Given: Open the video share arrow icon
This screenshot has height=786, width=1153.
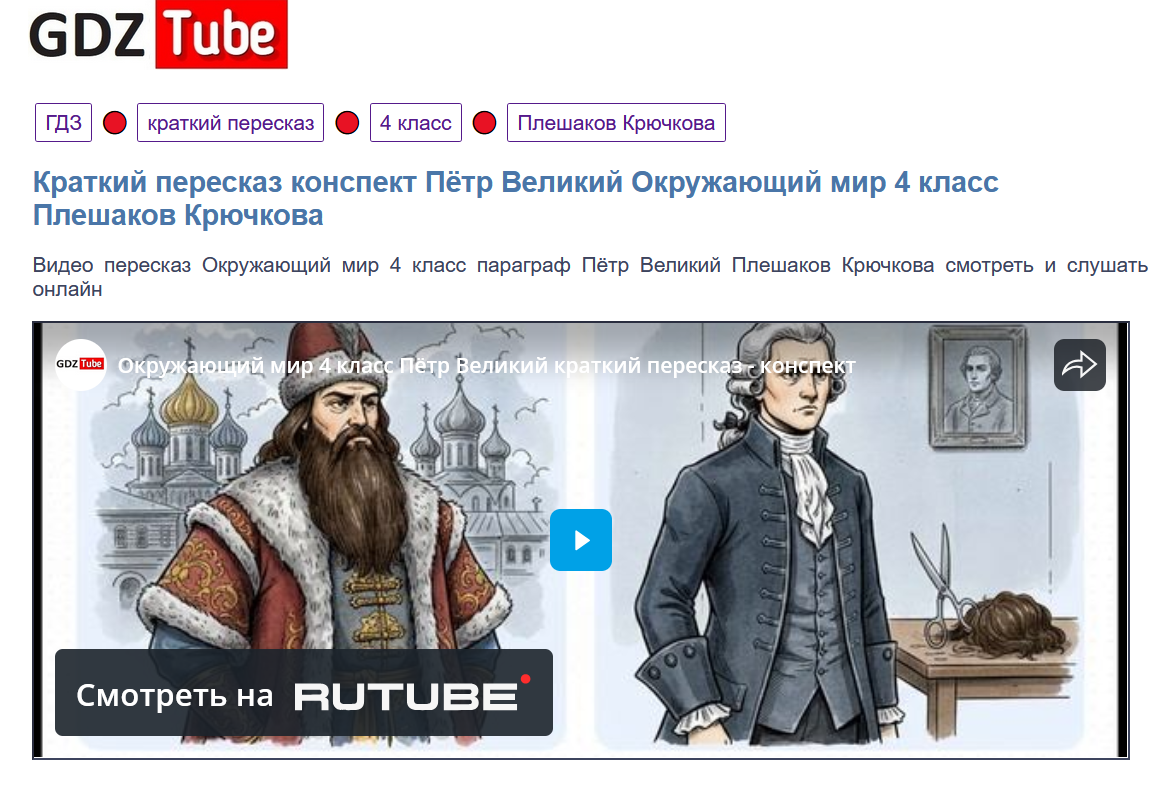Looking at the screenshot, I should 1079,365.
